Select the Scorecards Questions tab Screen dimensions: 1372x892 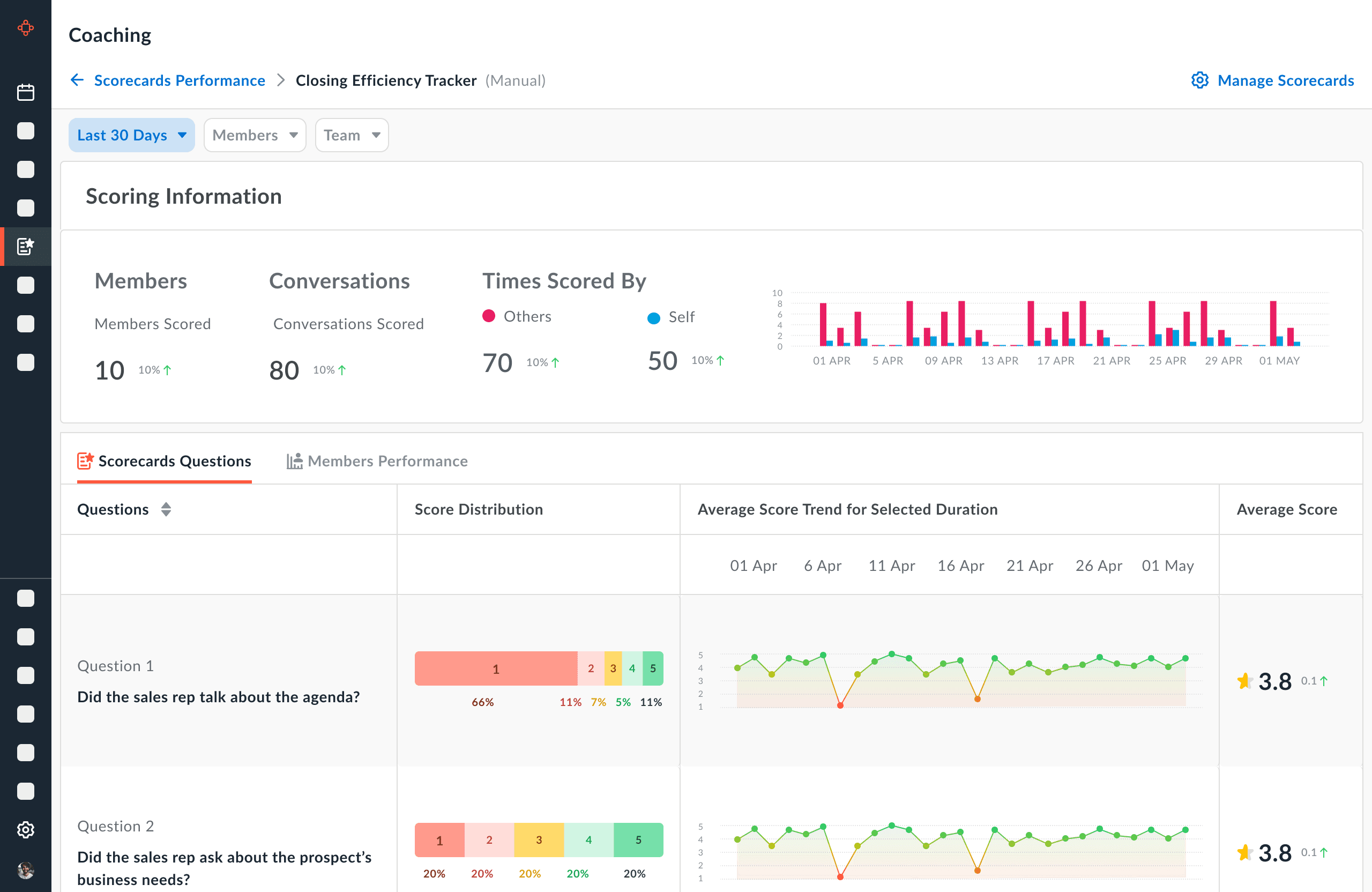click(174, 460)
